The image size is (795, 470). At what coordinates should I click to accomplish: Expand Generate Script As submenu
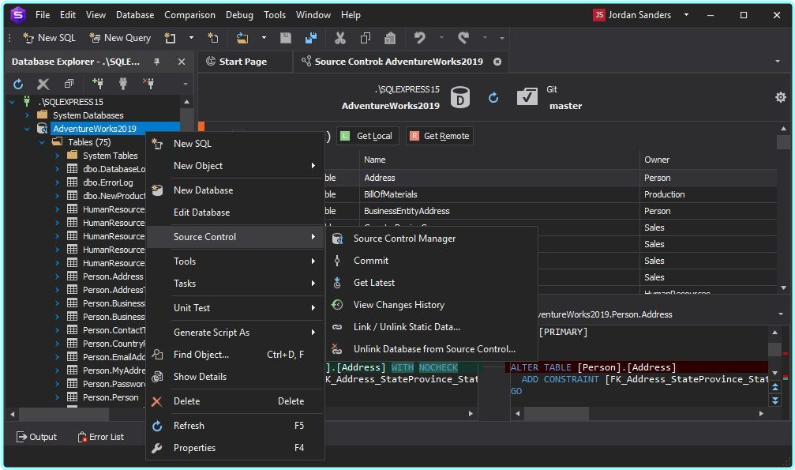235,333
